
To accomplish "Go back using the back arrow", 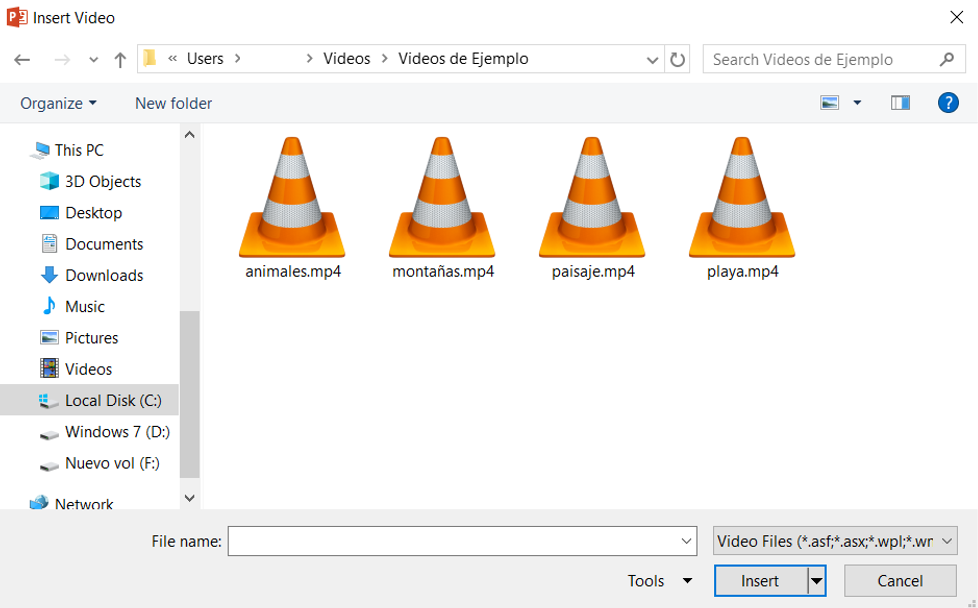I will (x=22, y=60).
